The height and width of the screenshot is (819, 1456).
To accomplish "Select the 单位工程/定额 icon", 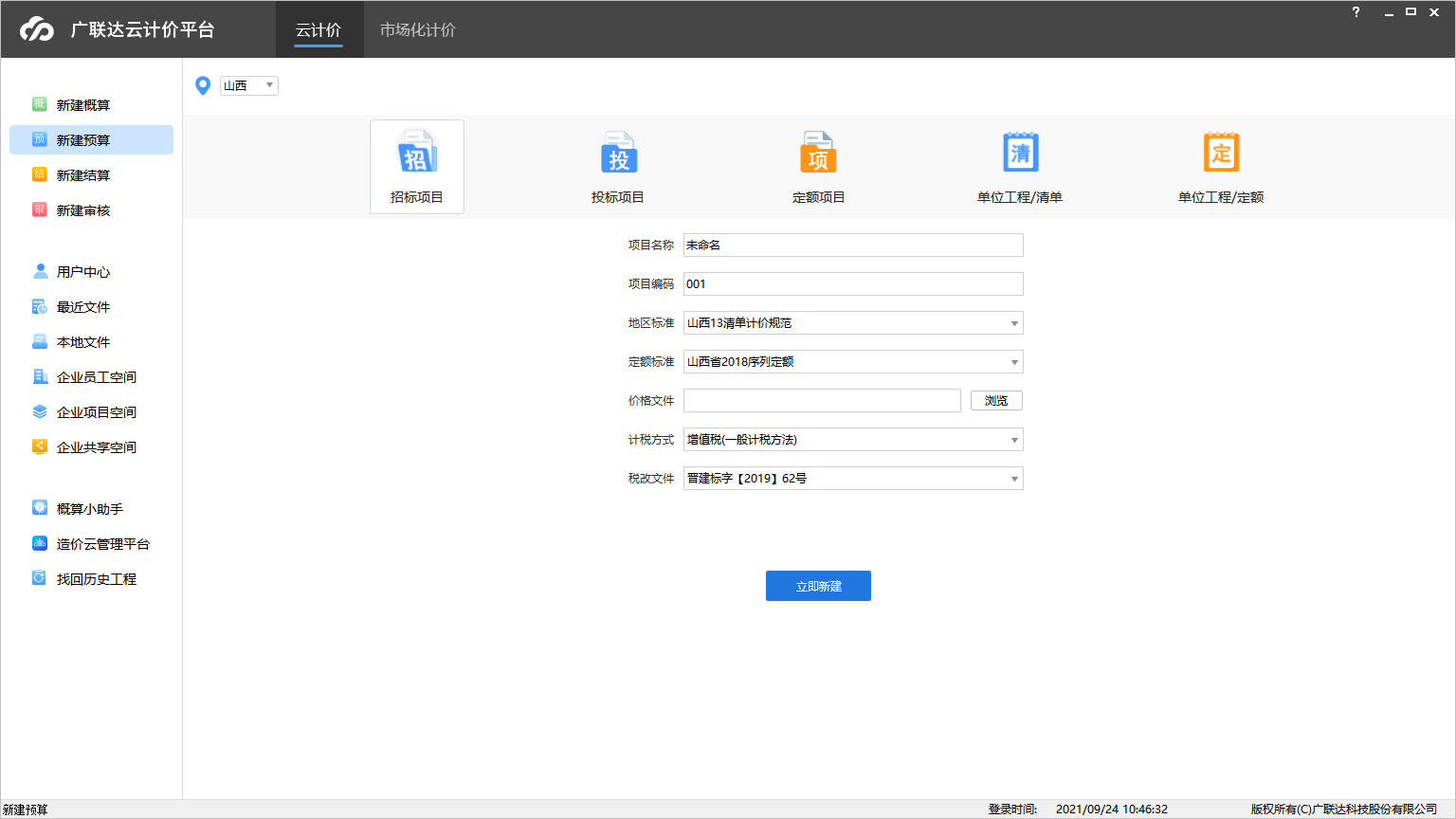I will point(1222,152).
